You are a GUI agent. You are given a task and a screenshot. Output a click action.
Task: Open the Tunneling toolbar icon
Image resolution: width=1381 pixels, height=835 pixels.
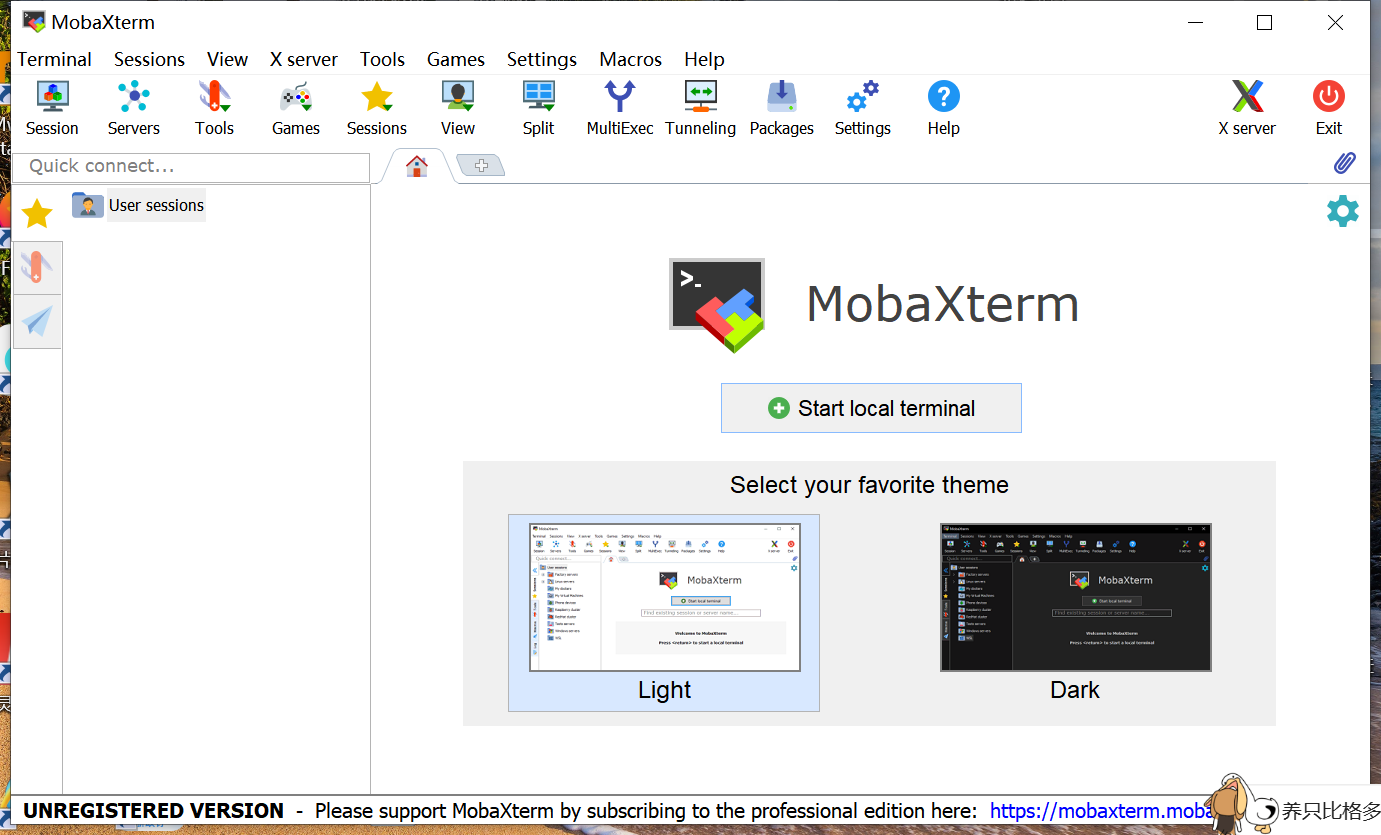700,108
